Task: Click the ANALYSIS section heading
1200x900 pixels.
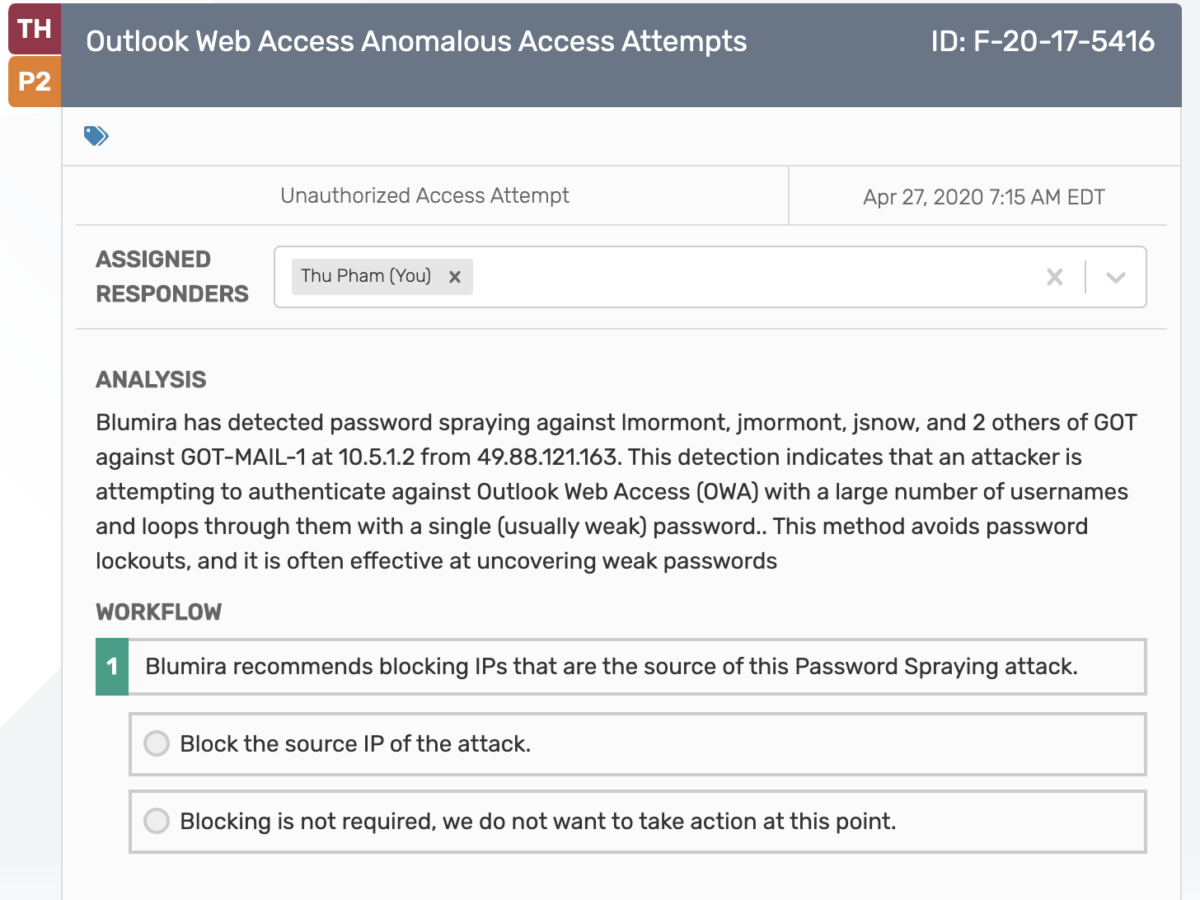Action: [x=151, y=380]
